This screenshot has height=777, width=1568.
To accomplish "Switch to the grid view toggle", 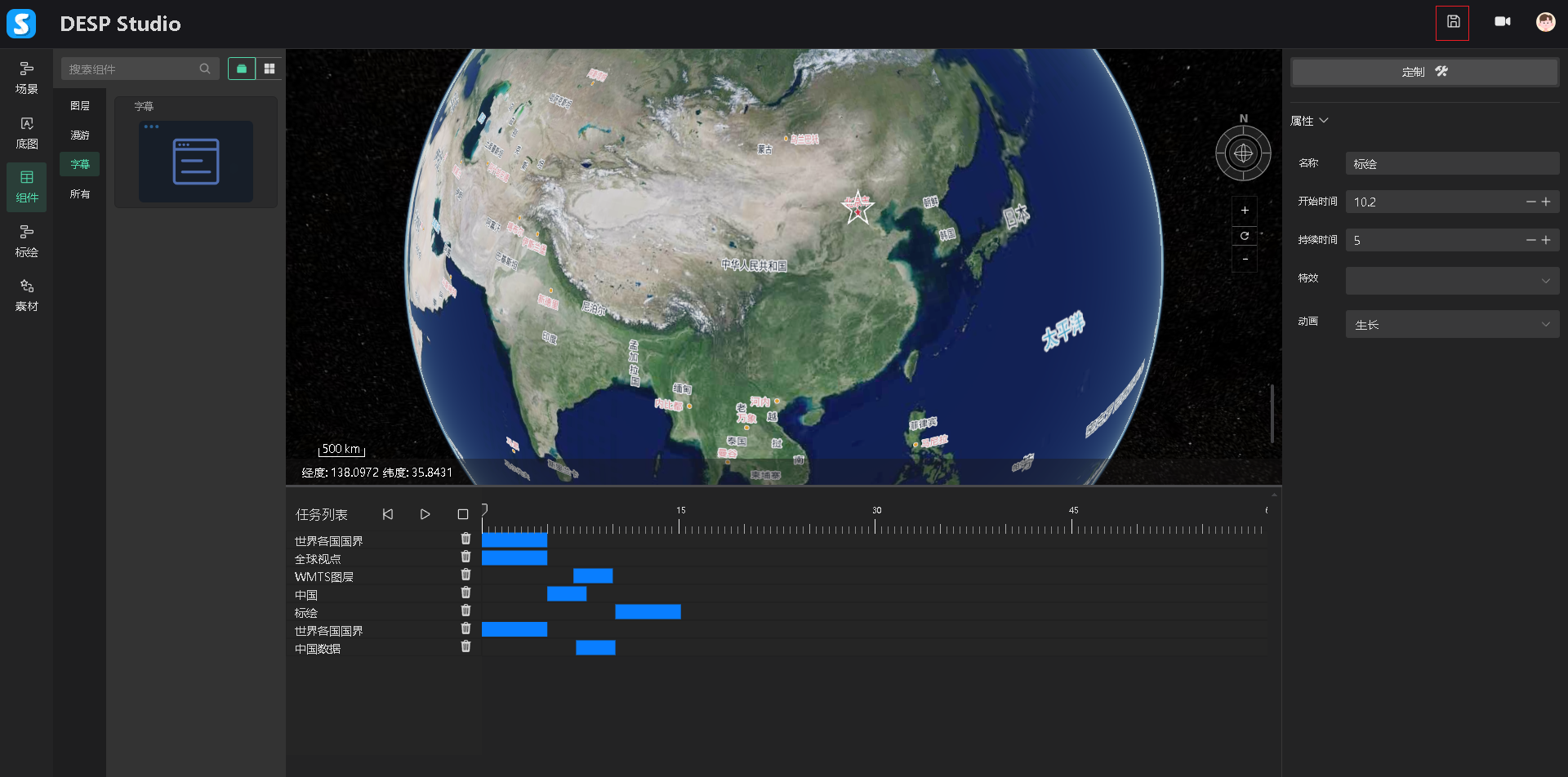I will tap(269, 69).
